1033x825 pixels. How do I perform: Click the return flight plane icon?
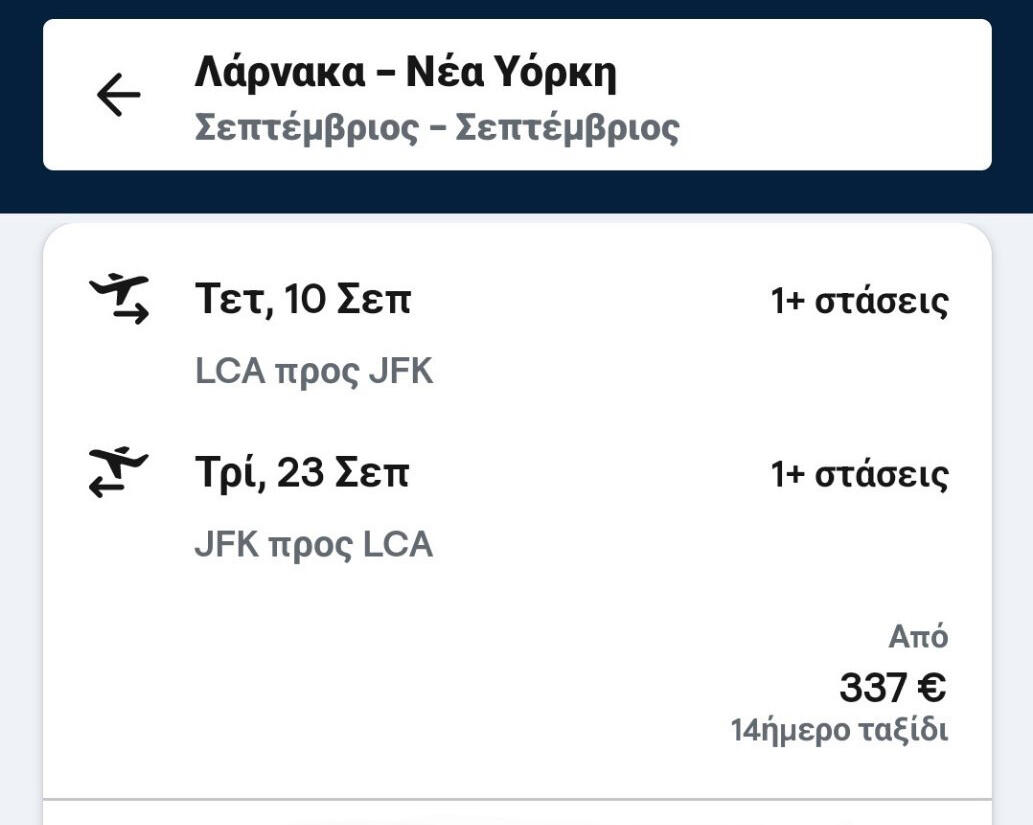118,473
